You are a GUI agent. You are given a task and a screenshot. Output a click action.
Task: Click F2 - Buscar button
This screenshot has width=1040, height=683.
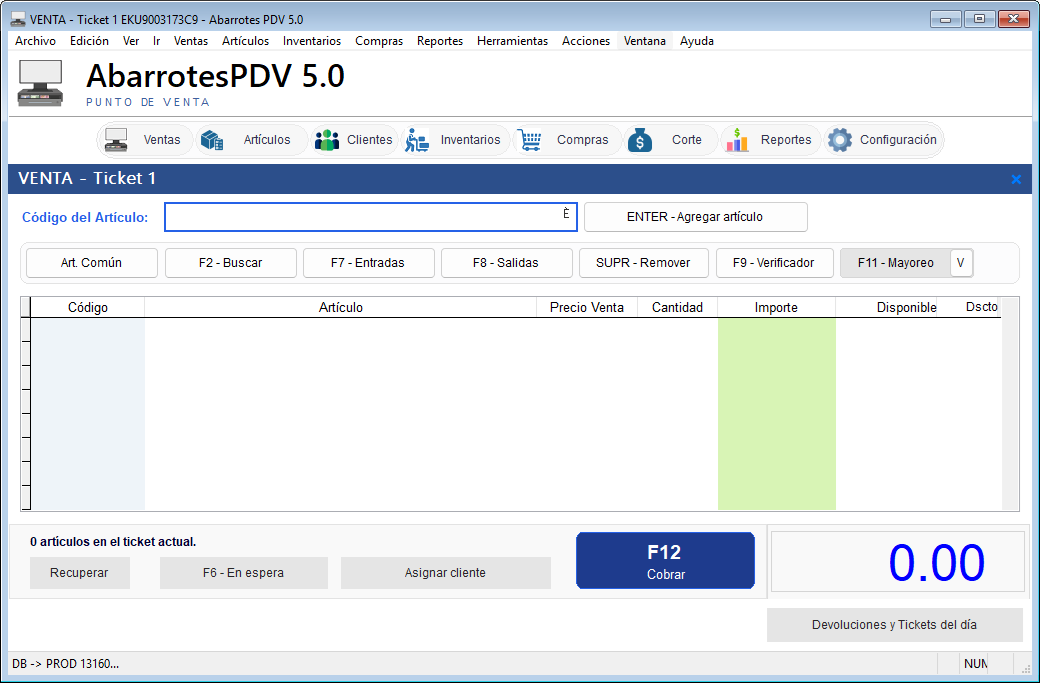tap(230, 263)
